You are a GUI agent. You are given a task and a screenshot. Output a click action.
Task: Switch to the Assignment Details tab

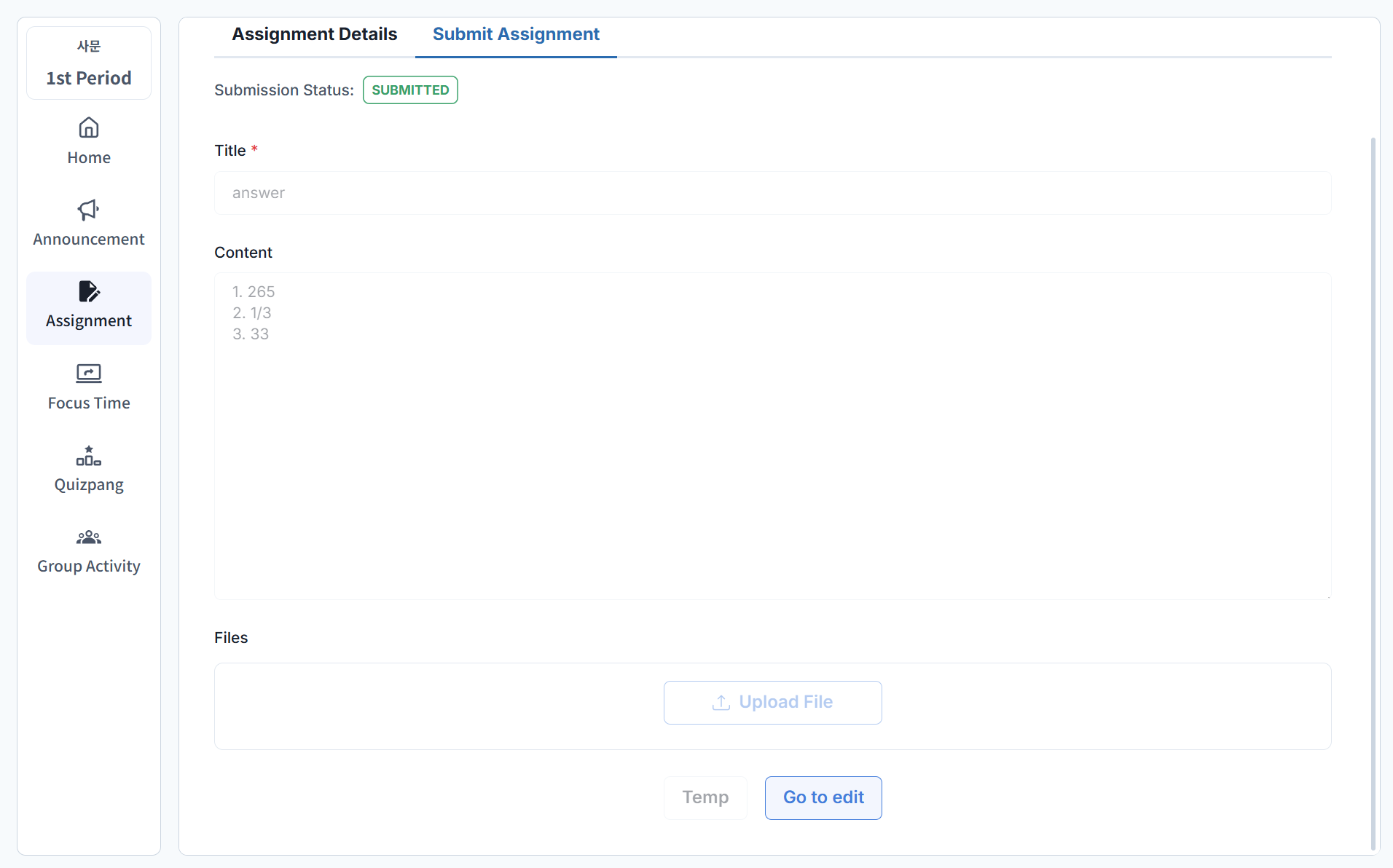(314, 34)
